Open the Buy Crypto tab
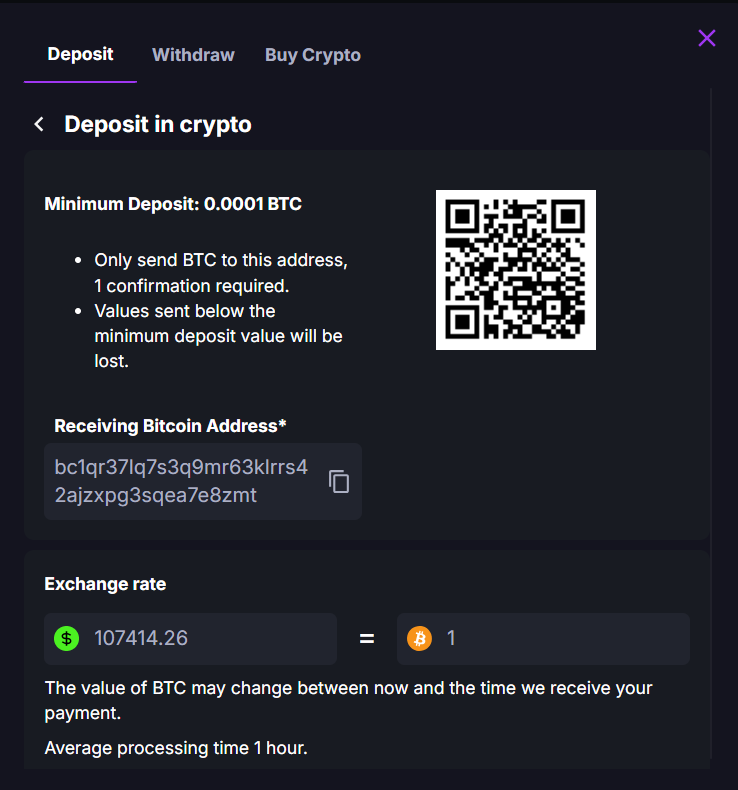 tap(313, 55)
